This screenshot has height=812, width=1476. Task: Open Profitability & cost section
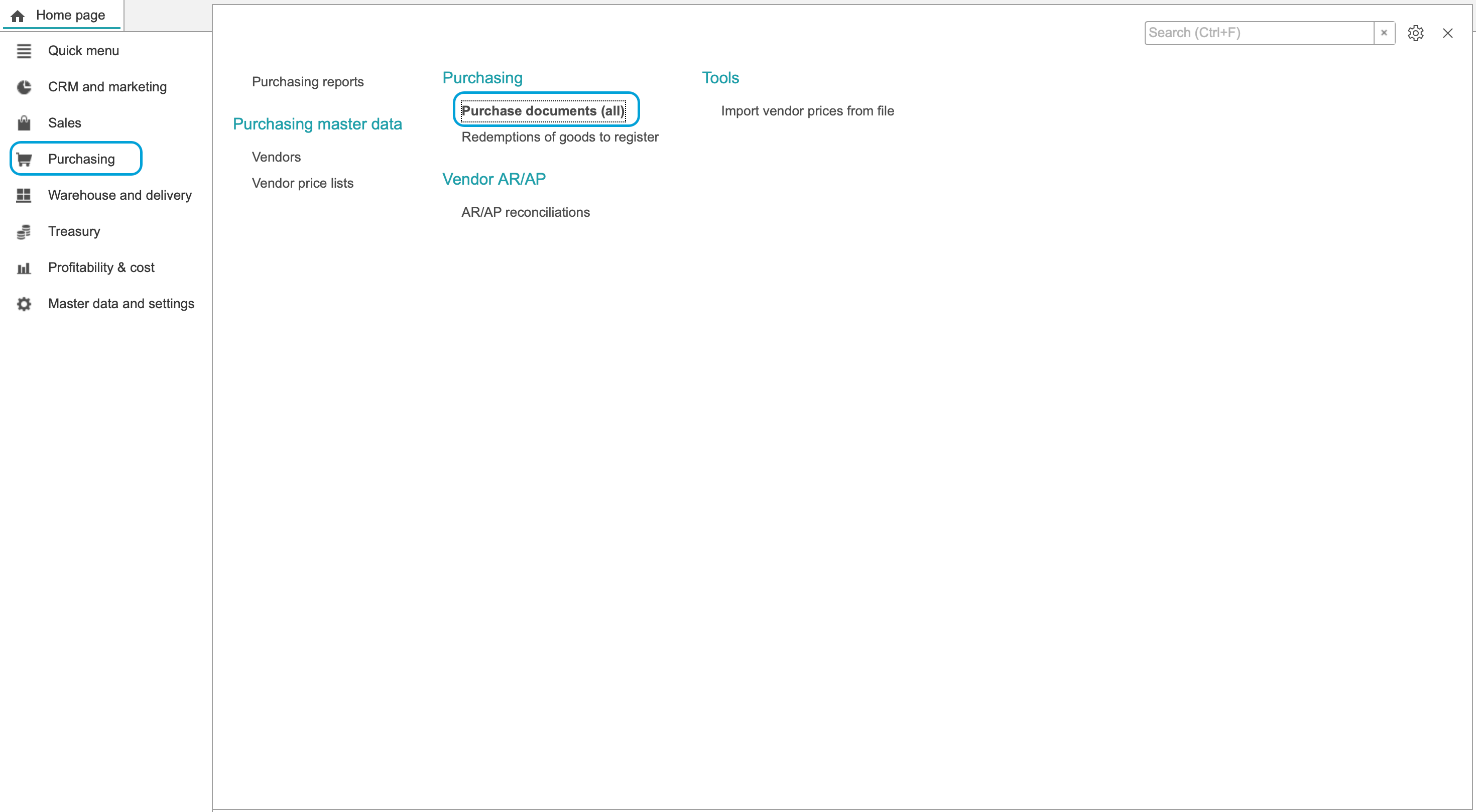pos(101,267)
